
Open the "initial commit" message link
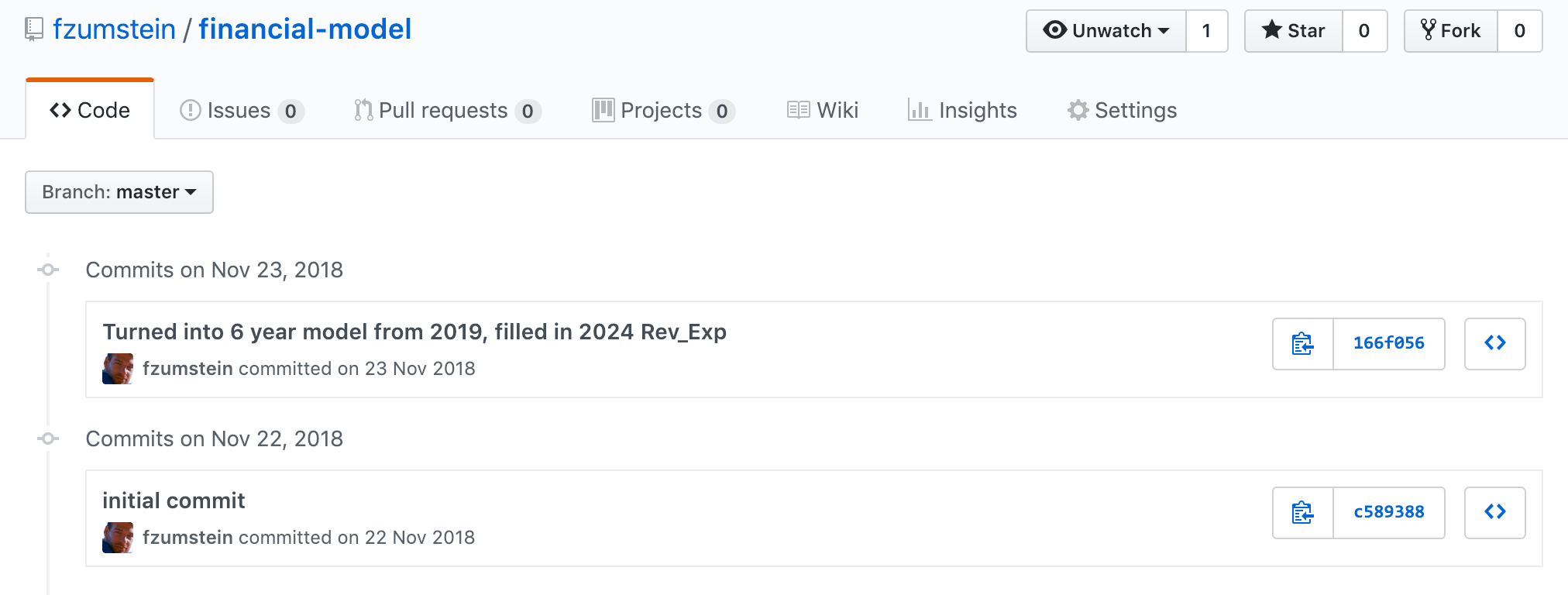pyautogui.click(x=174, y=500)
